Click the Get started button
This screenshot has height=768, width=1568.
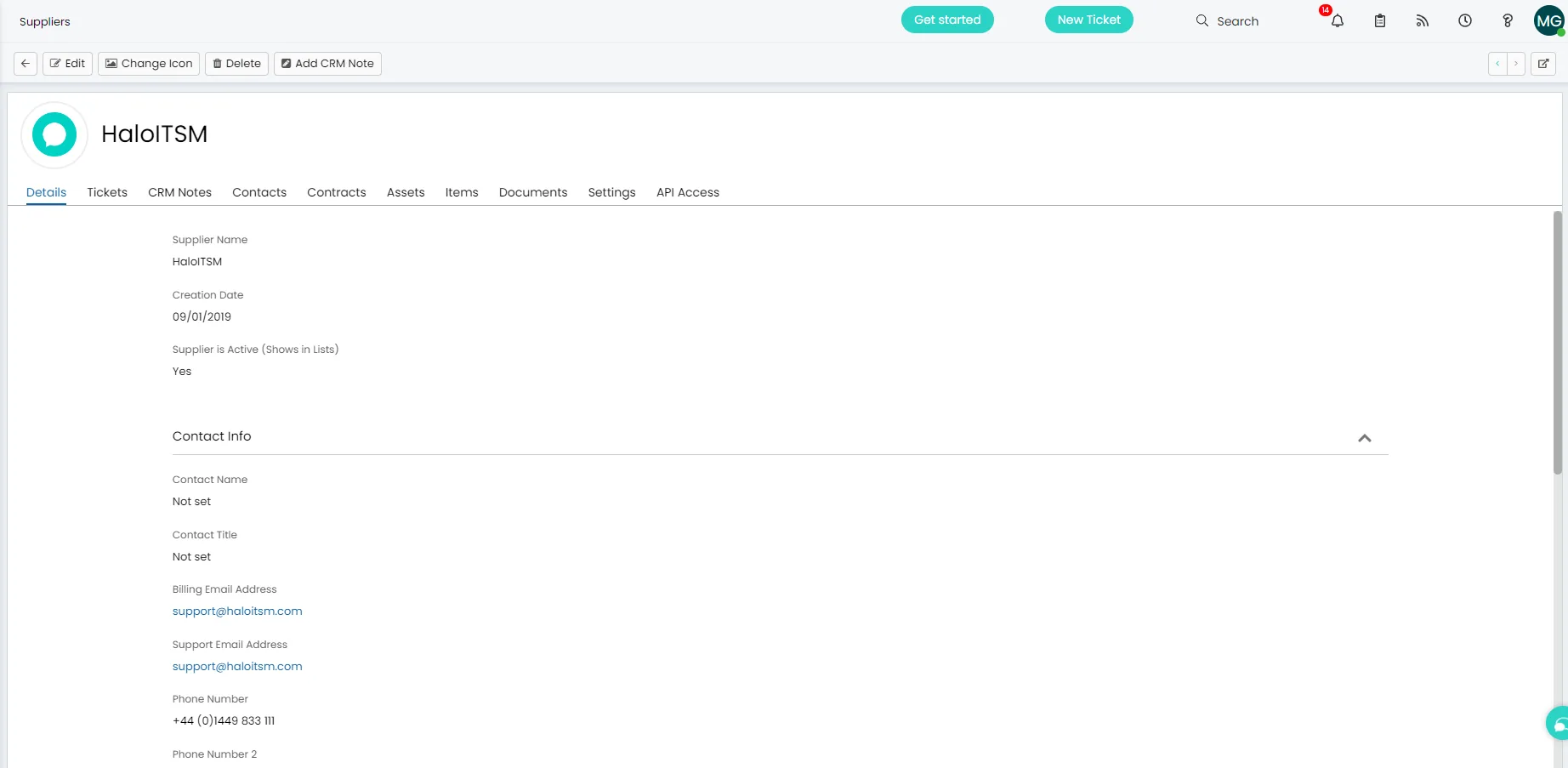[x=947, y=20]
